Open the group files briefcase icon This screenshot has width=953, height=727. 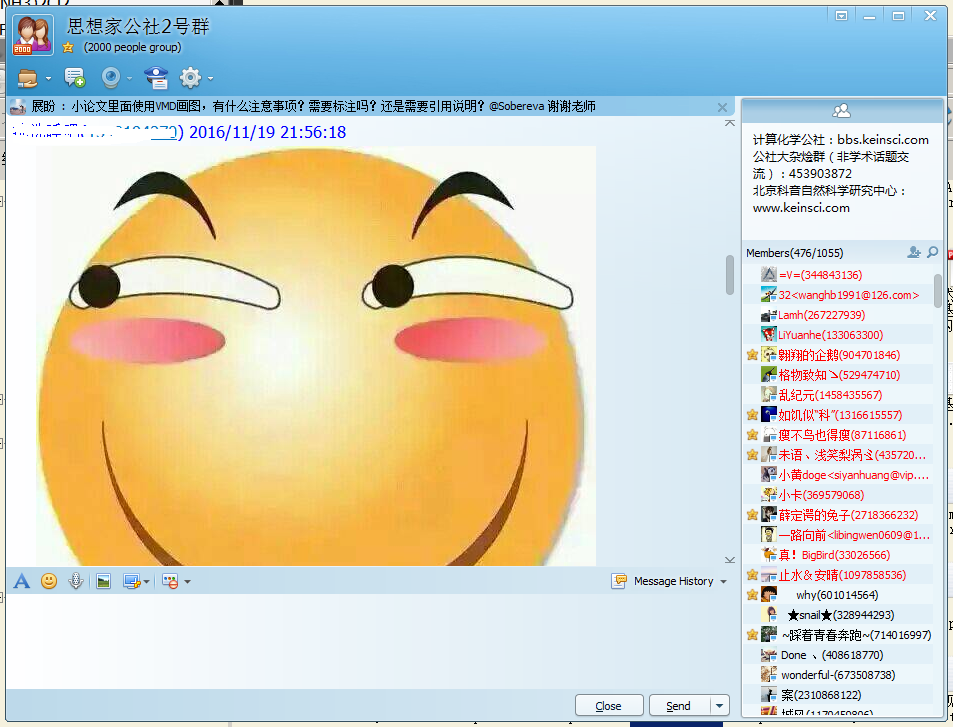point(27,78)
